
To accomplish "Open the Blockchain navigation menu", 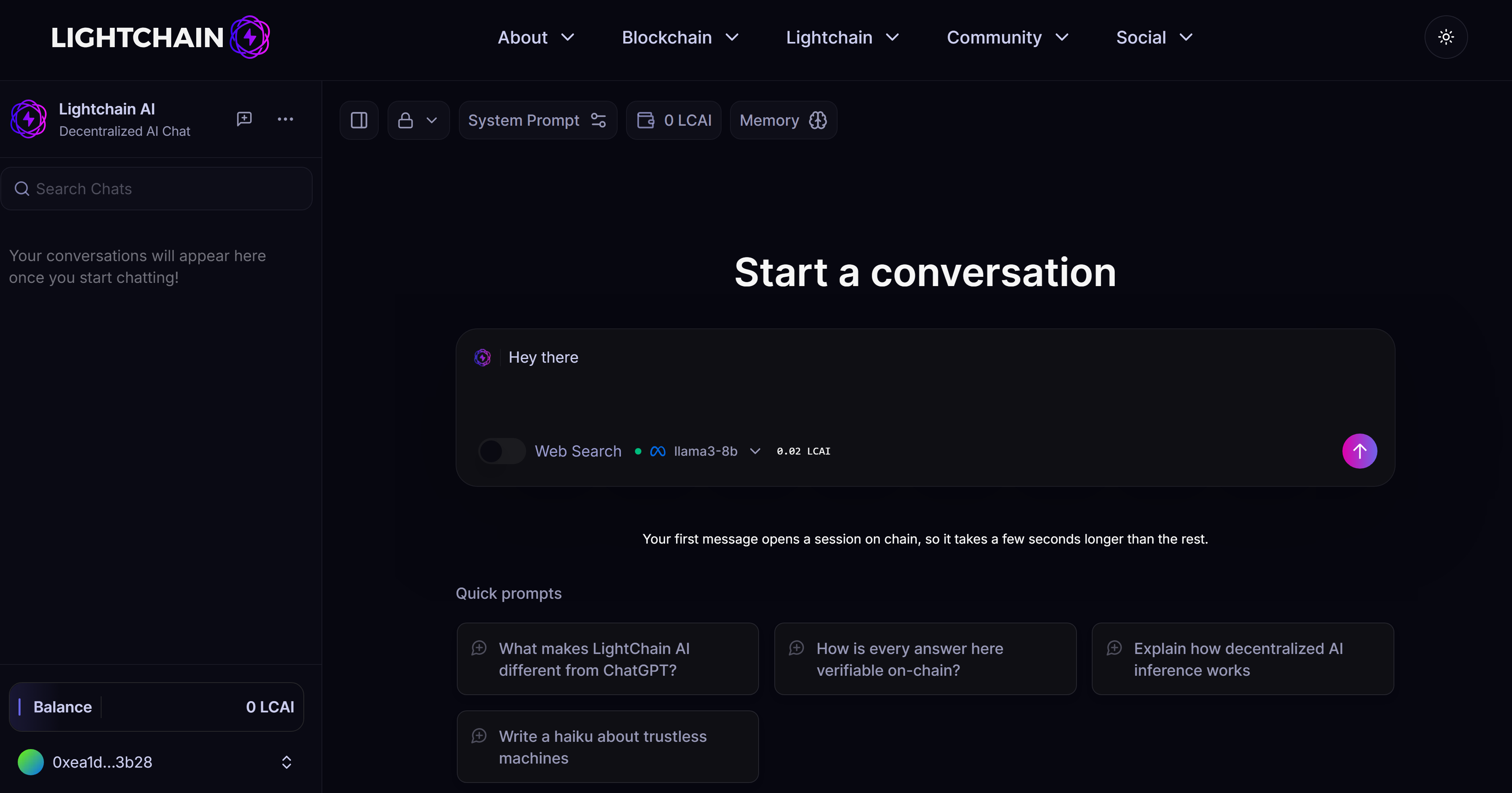I will click(x=680, y=37).
